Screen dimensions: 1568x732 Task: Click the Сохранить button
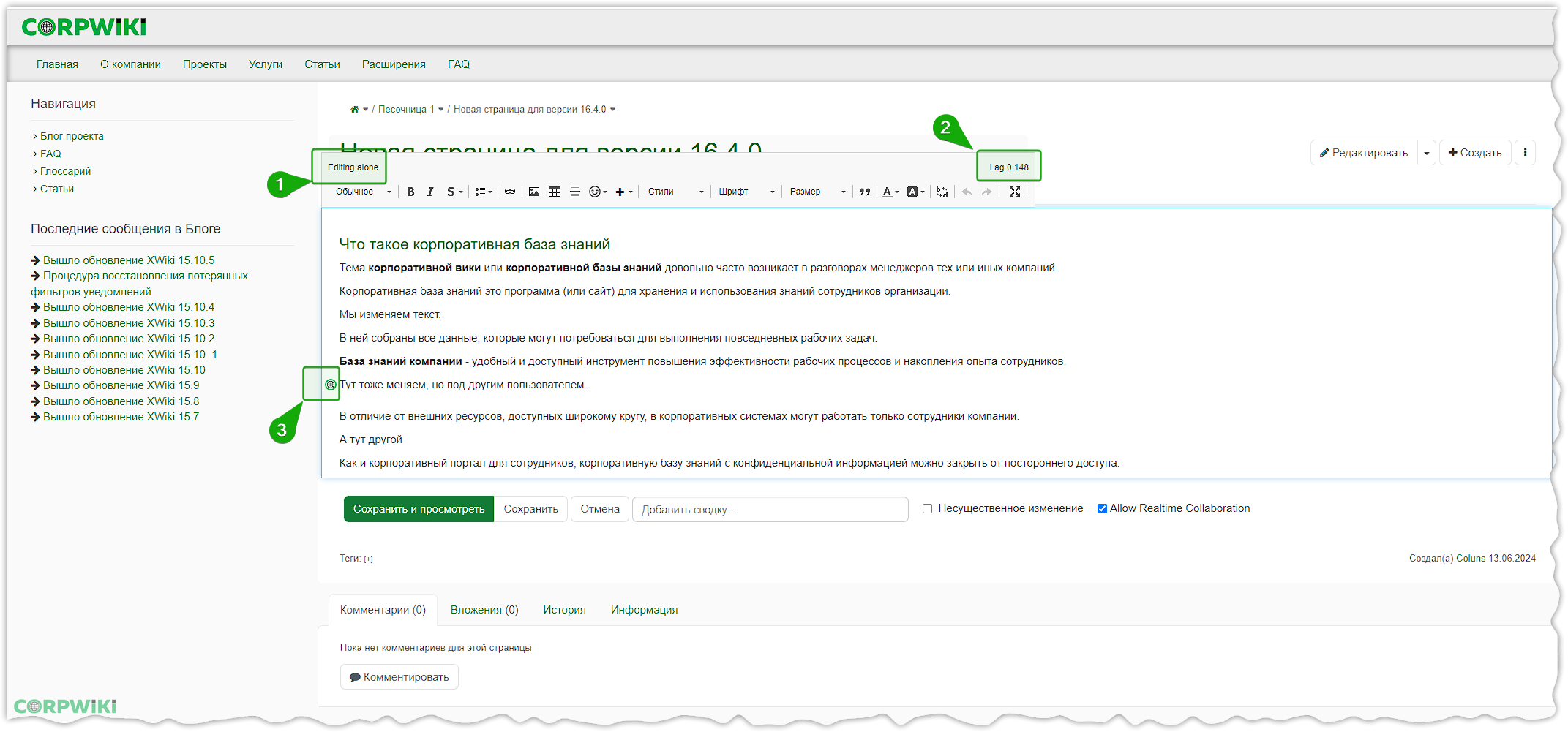[530, 509]
